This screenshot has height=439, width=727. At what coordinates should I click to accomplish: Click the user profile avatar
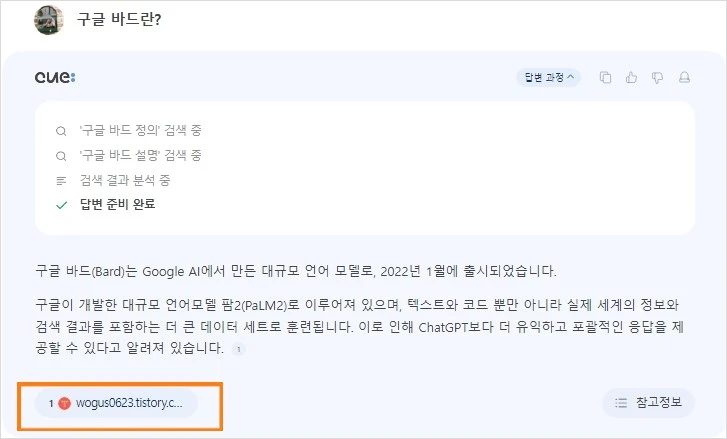49,20
